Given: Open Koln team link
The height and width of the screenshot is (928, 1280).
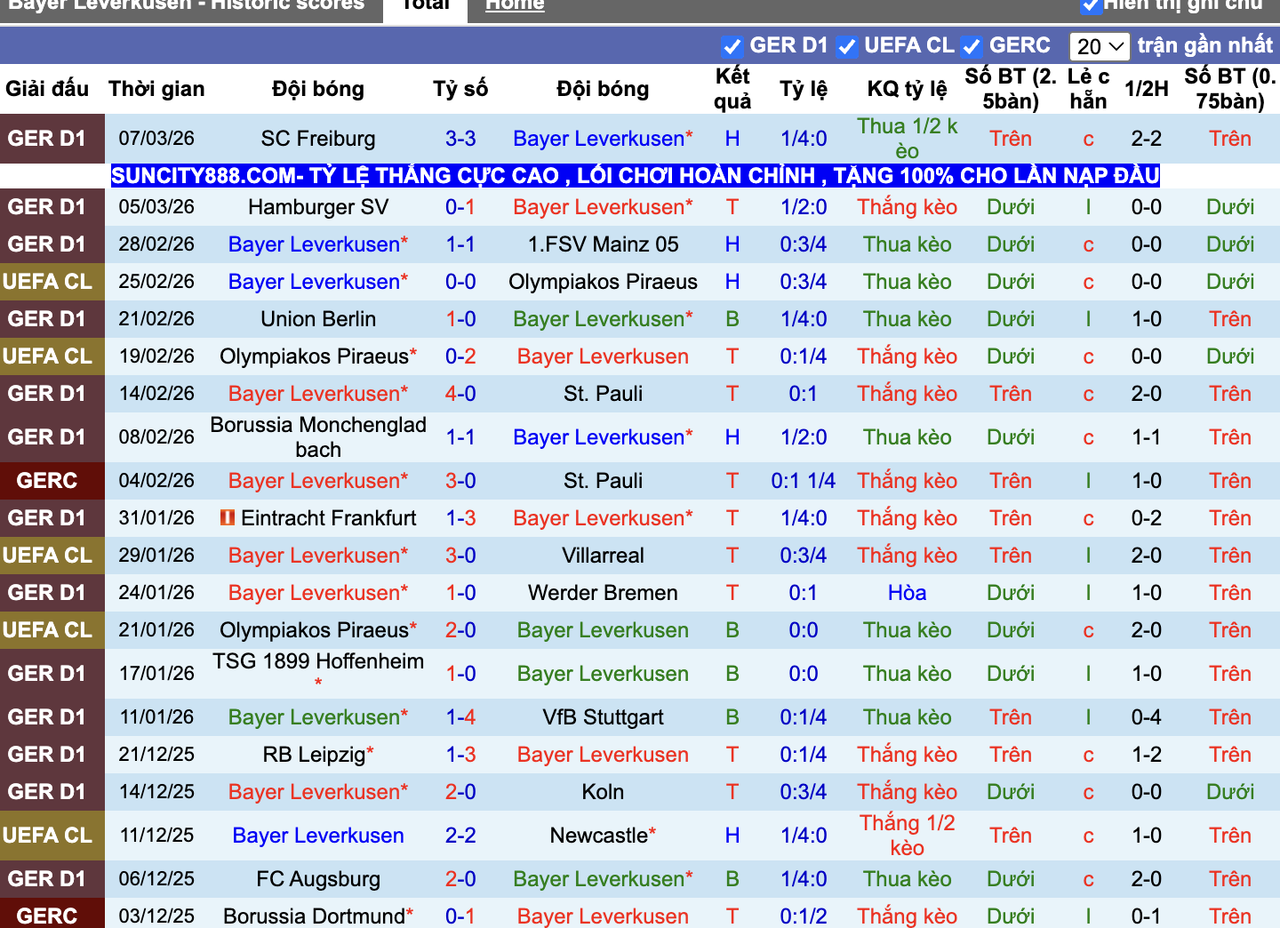Looking at the screenshot, I should [x=603, y=792].
